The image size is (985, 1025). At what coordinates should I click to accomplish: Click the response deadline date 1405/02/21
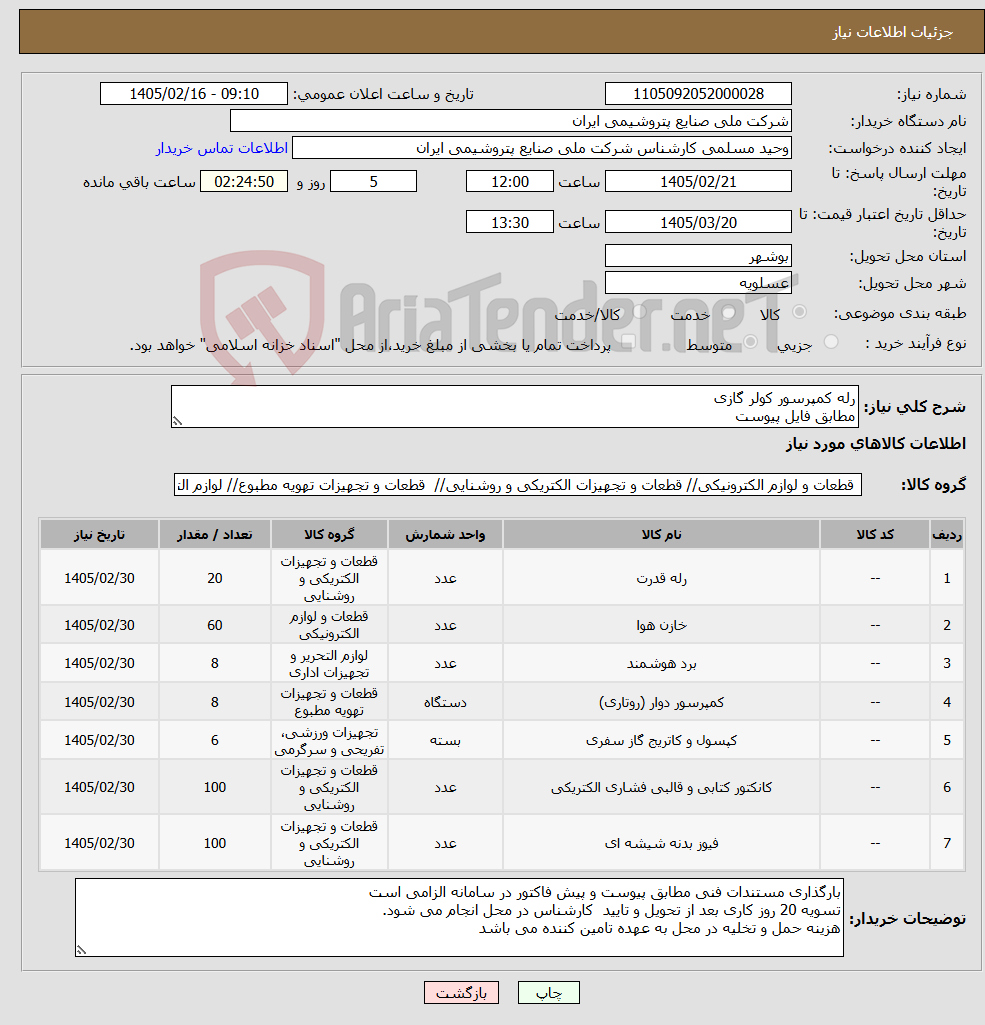(x=698, y=181)
